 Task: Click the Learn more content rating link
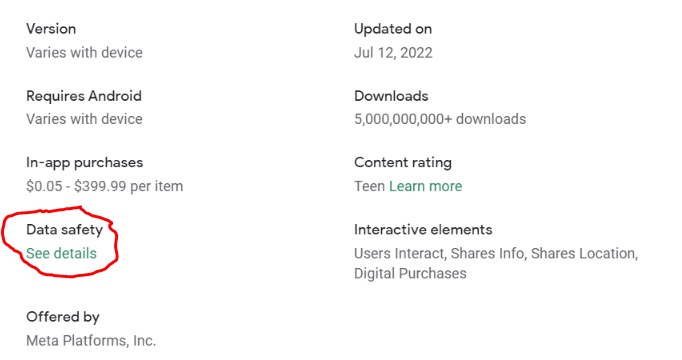[x=425, y=186]
